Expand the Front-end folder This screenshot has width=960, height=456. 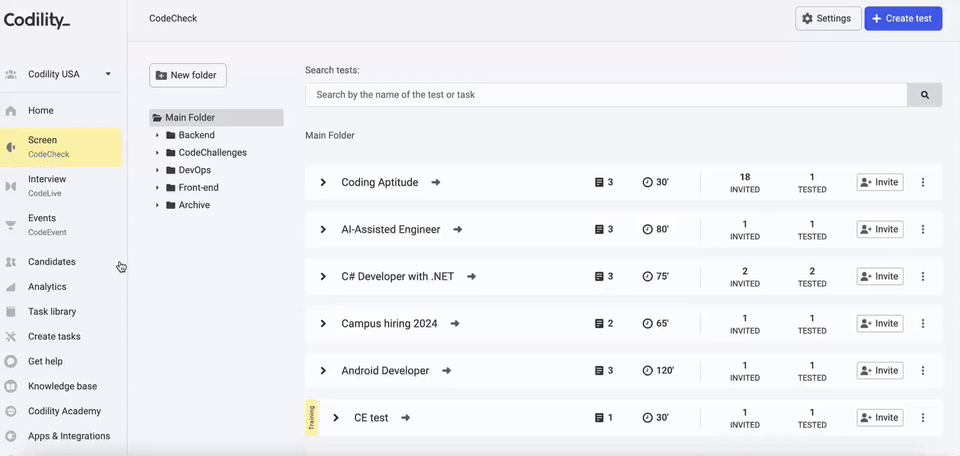(x=157, y=188)
